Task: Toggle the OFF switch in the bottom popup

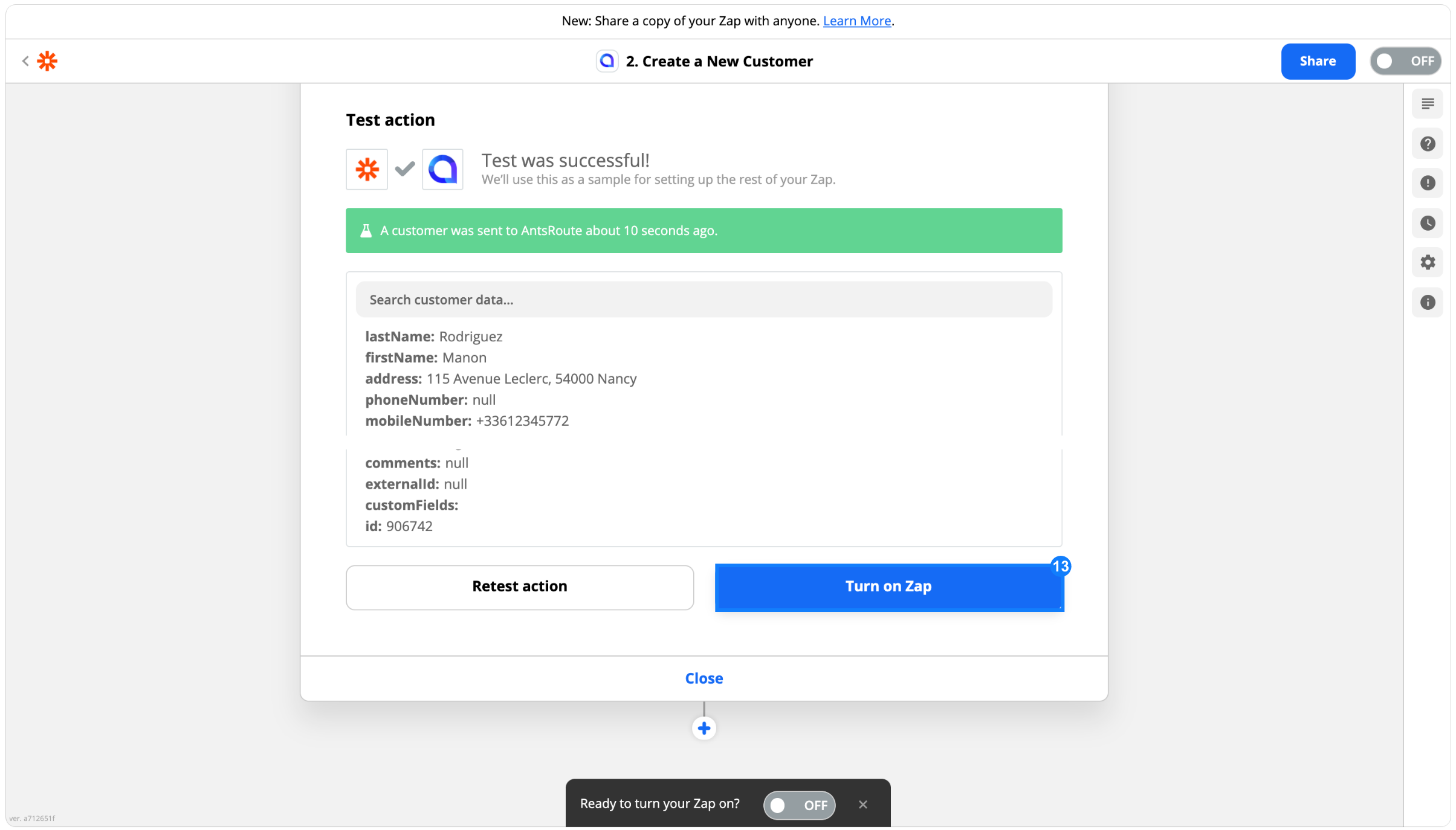Action: click(799, 805)
